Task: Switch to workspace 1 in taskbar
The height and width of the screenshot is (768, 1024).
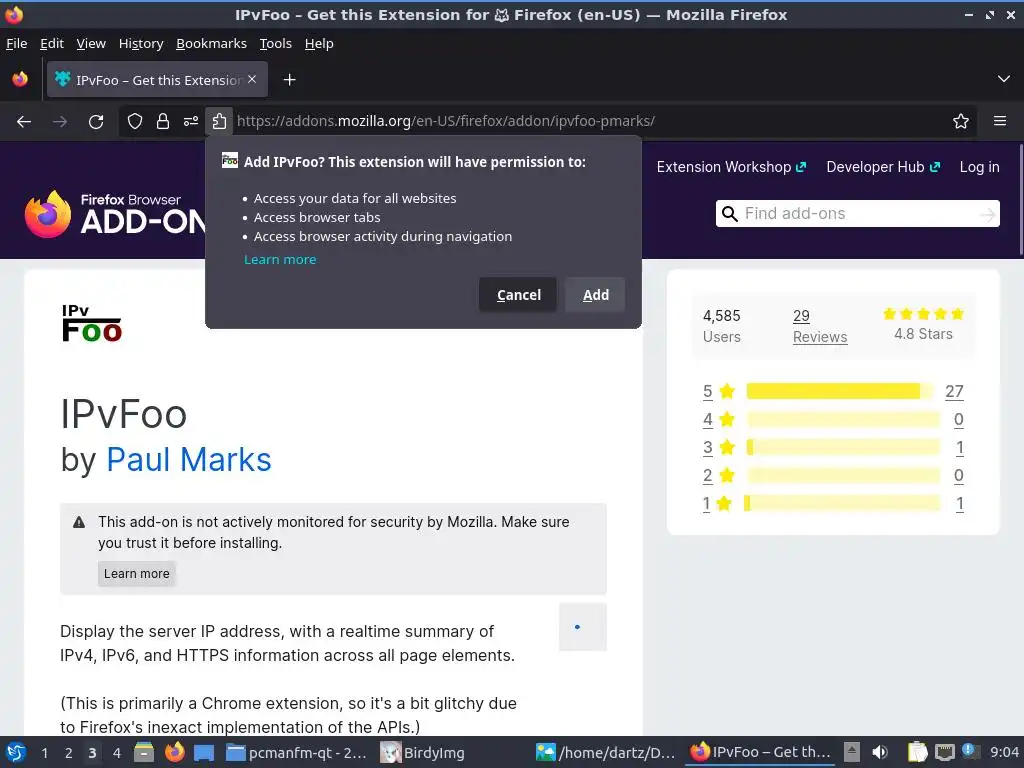Action: click(x=44, y=753)
